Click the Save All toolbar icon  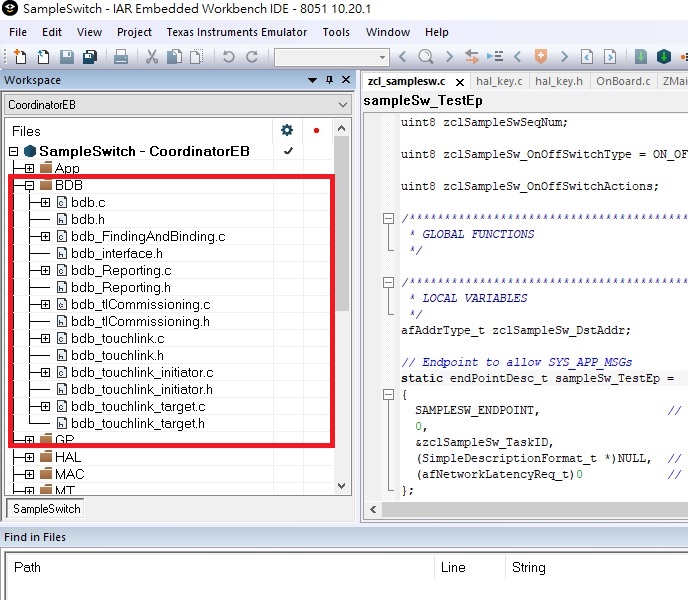click(x=90, y=57)
